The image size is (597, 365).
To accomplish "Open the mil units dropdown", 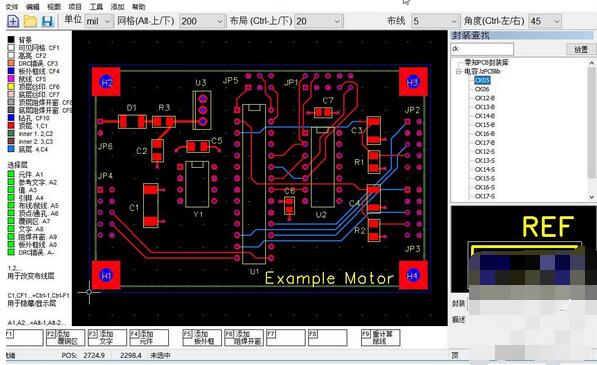I will coord(99,21).
